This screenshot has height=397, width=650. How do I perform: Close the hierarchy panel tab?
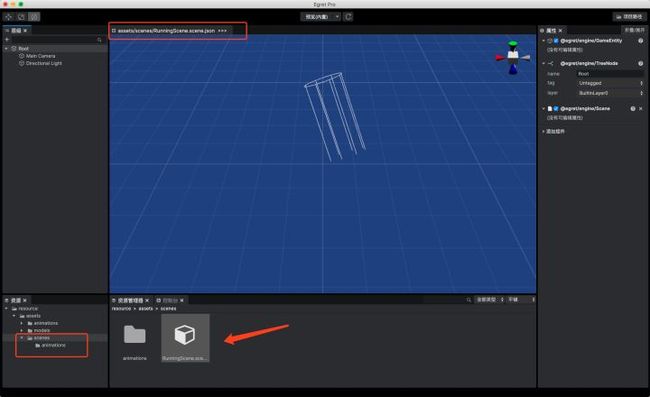coord(25,31)
